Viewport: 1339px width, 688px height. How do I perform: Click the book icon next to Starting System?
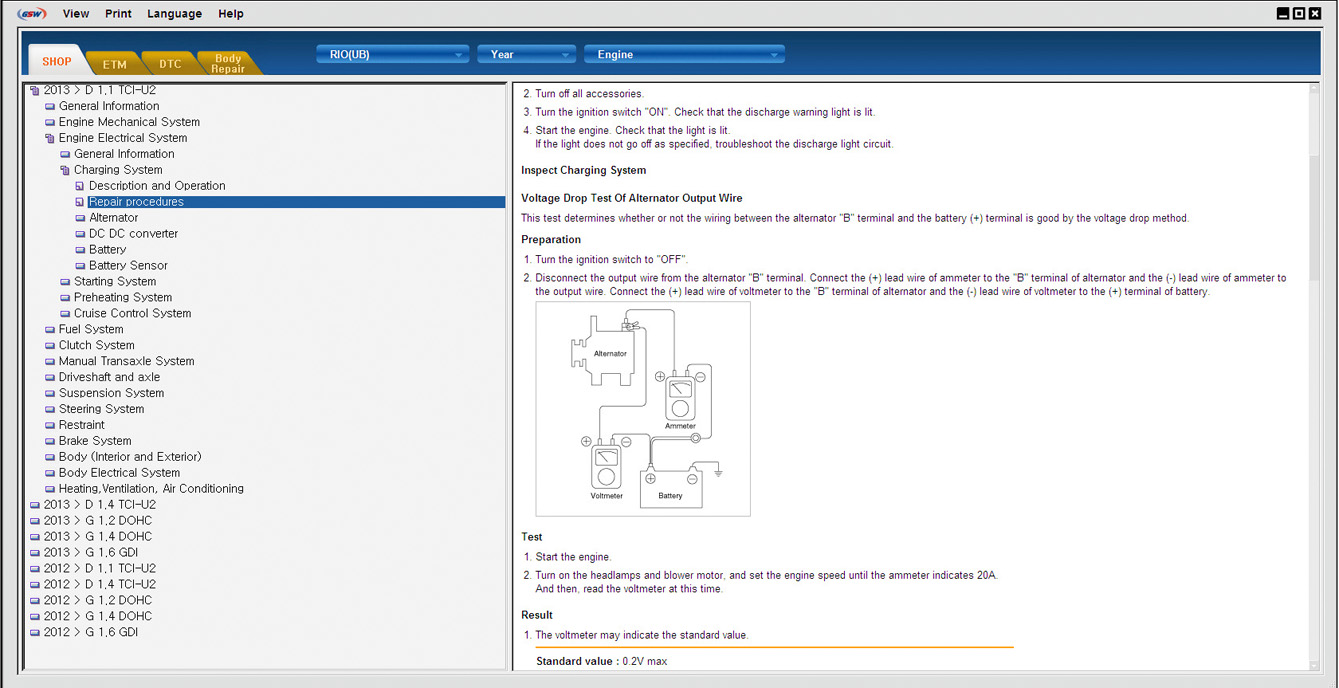tap(65, 282)
